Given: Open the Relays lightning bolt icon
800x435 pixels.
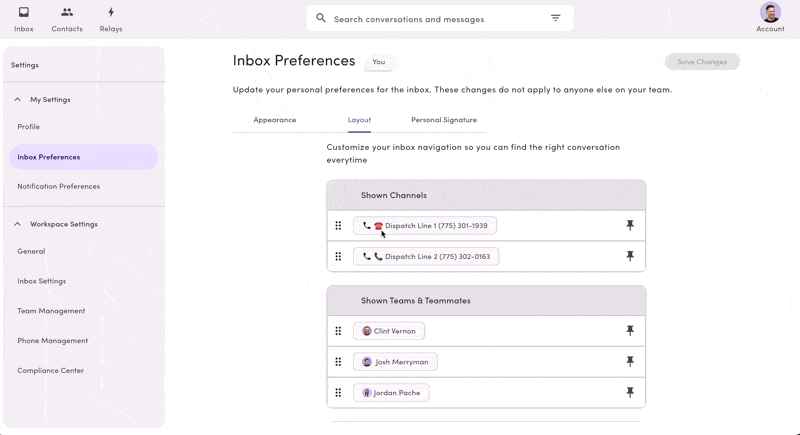Looking at the screenshot, I should [x=111, y=12].
